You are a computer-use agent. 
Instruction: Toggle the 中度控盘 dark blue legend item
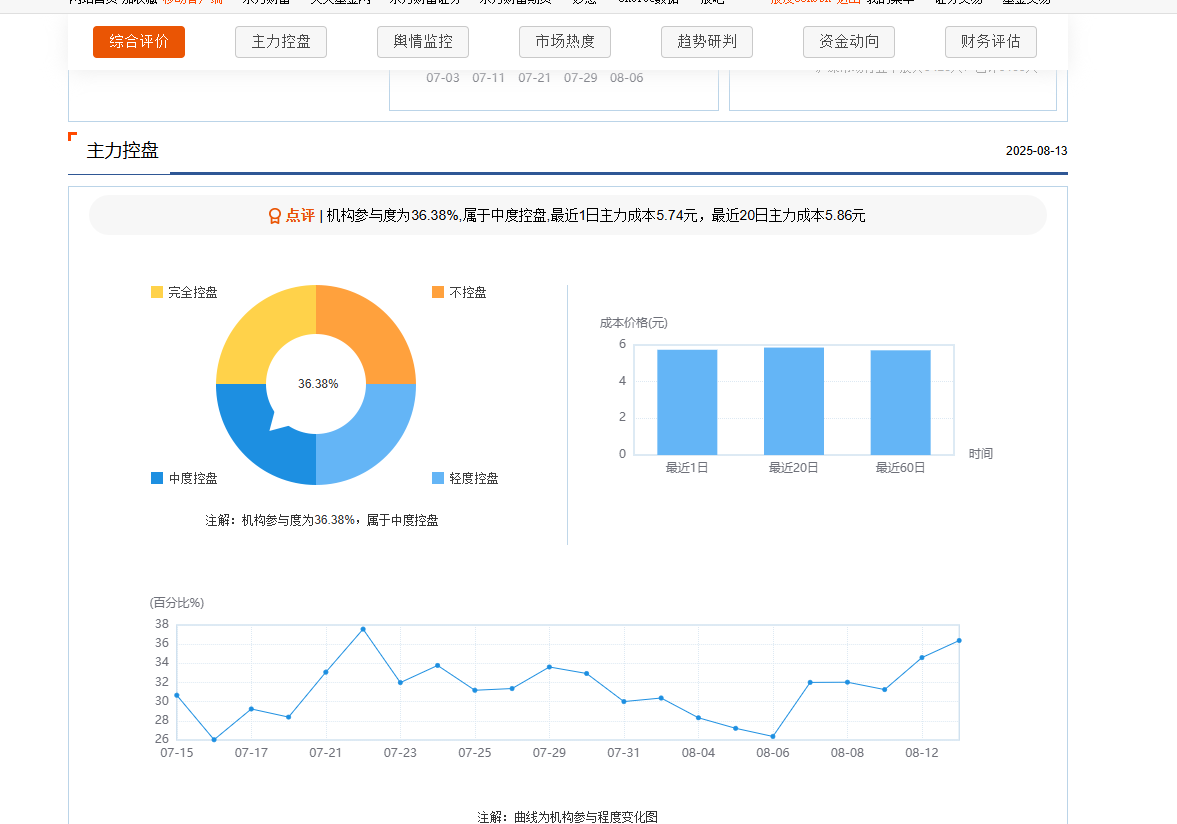[184, 478]
